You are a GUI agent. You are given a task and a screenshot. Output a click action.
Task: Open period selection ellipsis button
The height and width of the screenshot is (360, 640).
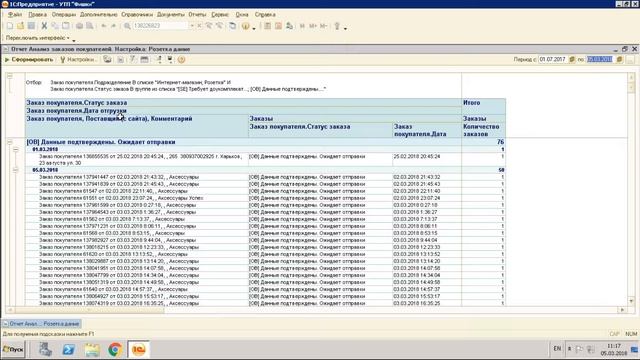tap(630, 60)
